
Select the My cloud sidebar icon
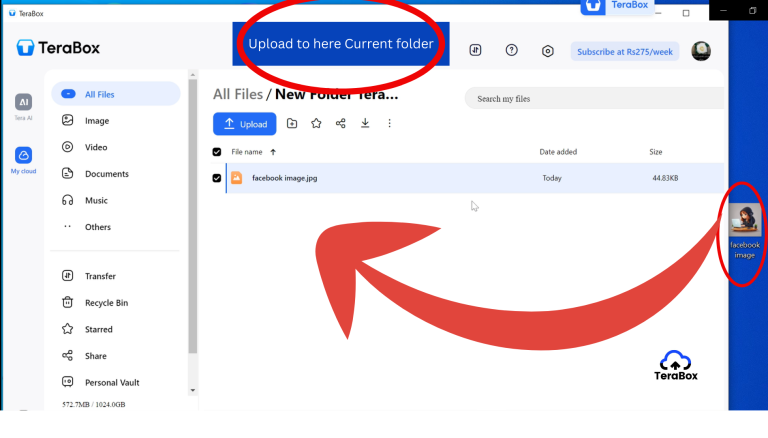23,155
